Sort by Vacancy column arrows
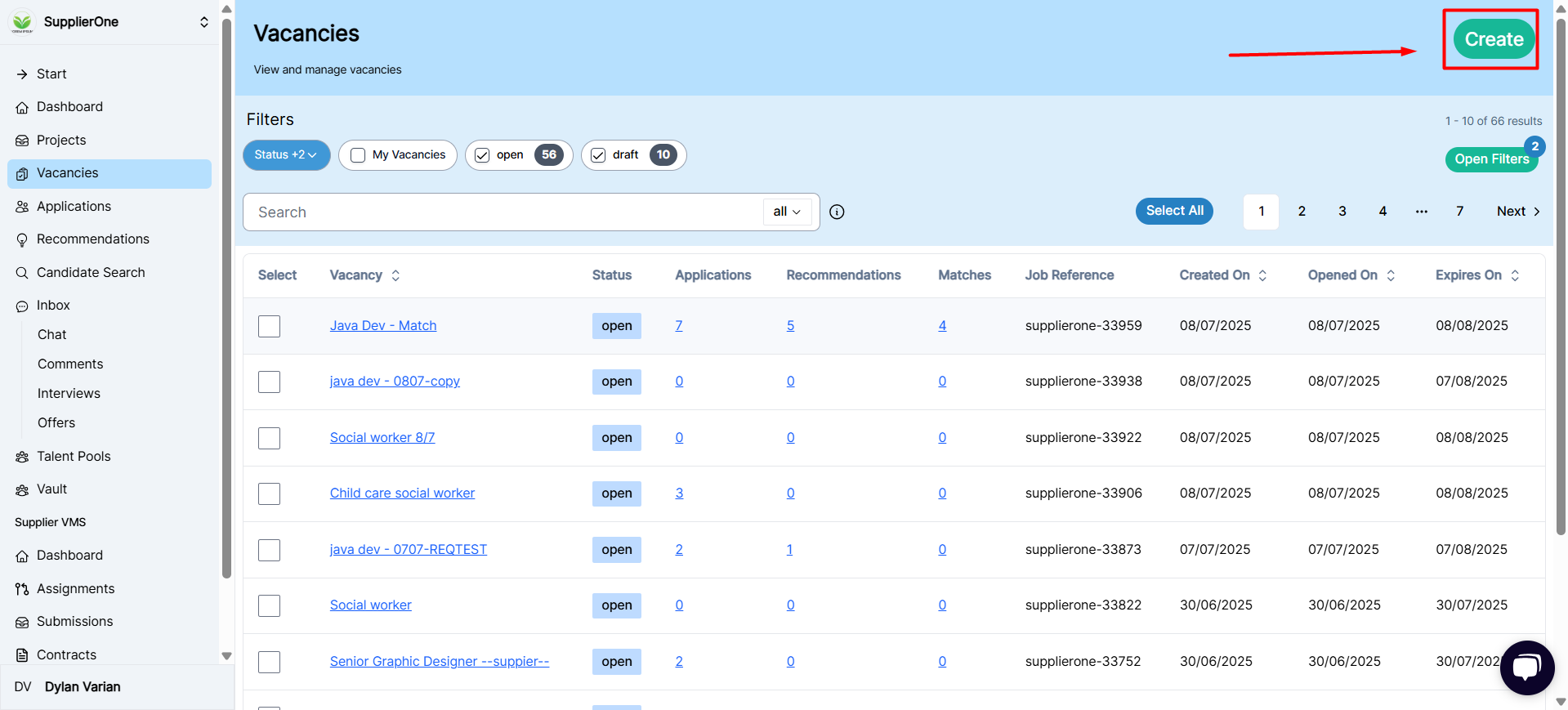 click(x=395, y=275)
